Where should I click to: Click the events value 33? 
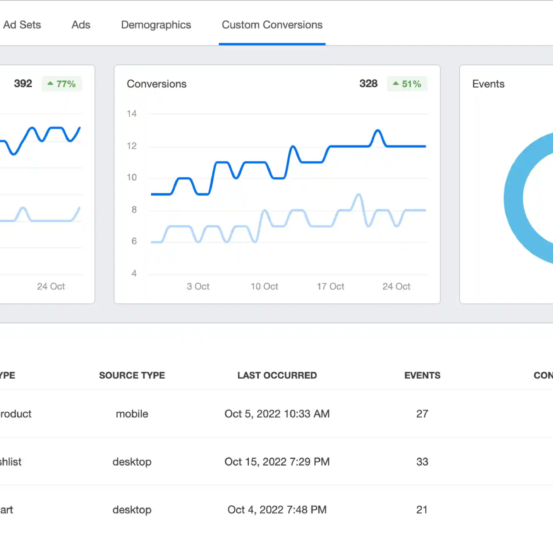pos(422,462)
